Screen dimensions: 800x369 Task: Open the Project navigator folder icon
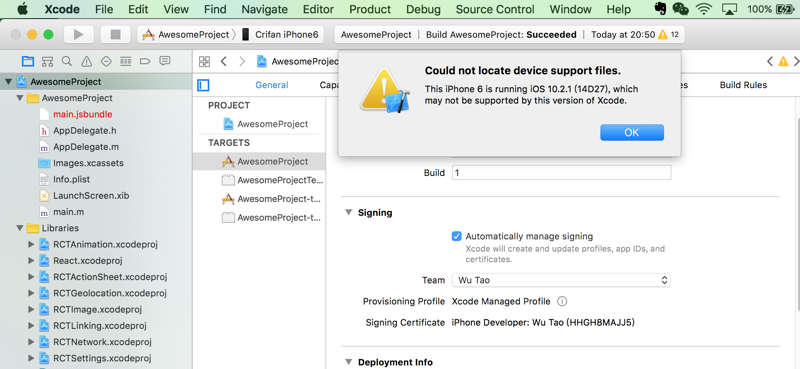click(28, 62)
